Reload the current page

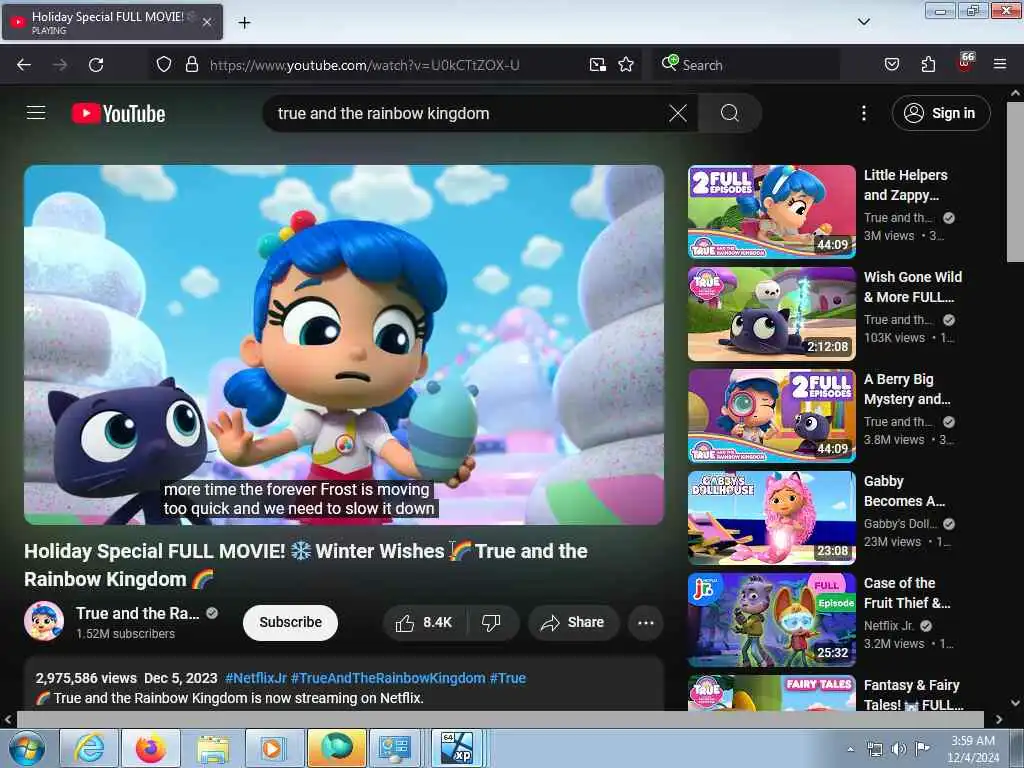pyautogui.click(x=96, y=65)
